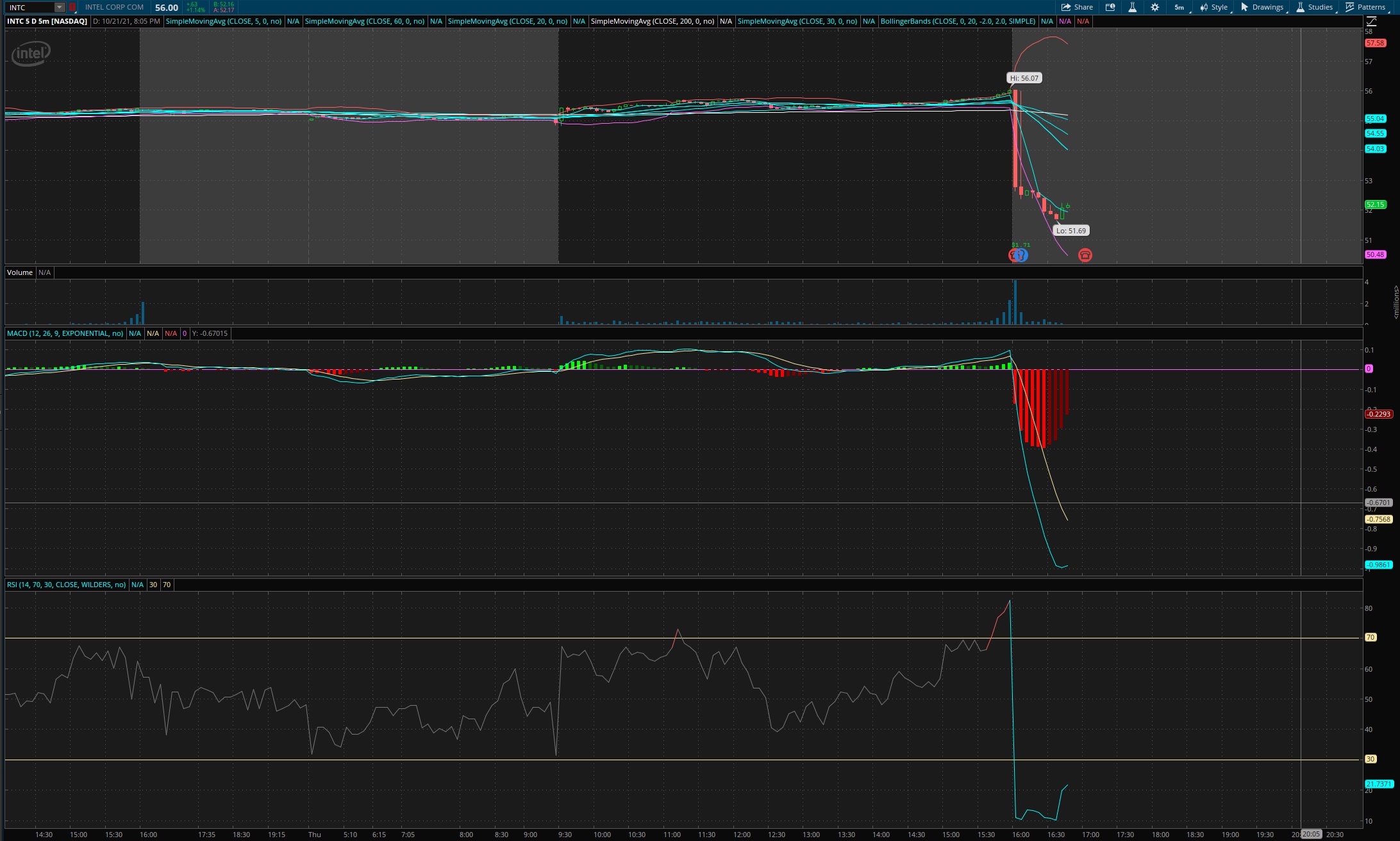This screenshot has width=1400, height=841.
Task: Click the price axis scale icon
Action: pos(1371,21)
